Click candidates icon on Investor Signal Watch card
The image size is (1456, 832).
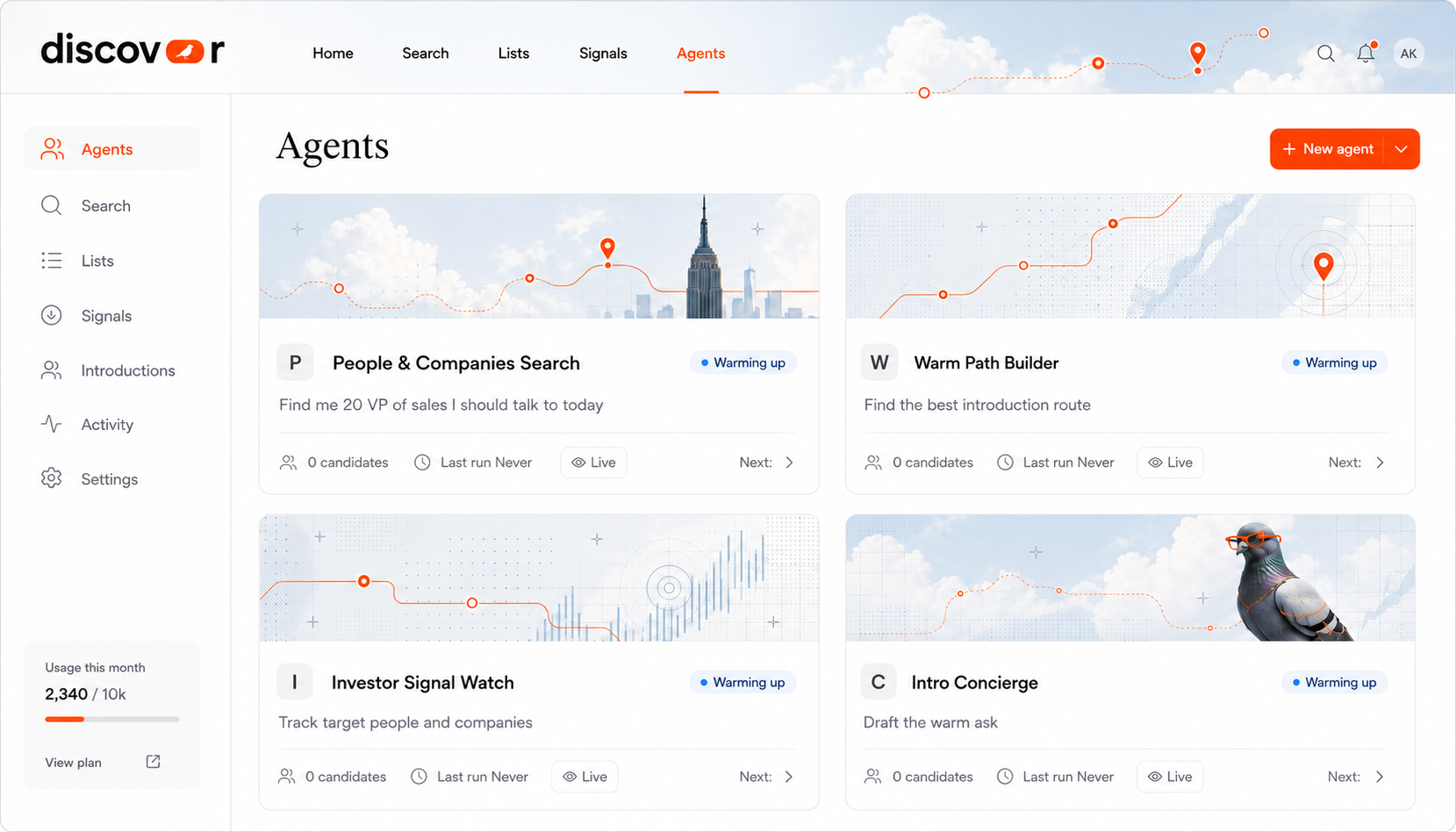[286, 777]
